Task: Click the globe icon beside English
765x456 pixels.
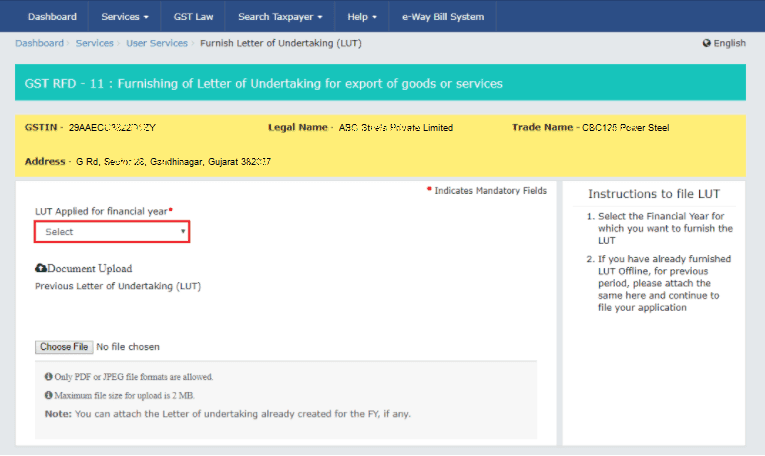Action: tap(706, 43)
